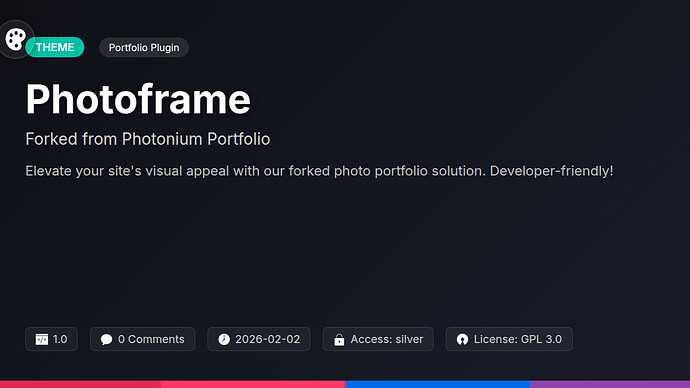Click the license logo icon

(462, 339)
